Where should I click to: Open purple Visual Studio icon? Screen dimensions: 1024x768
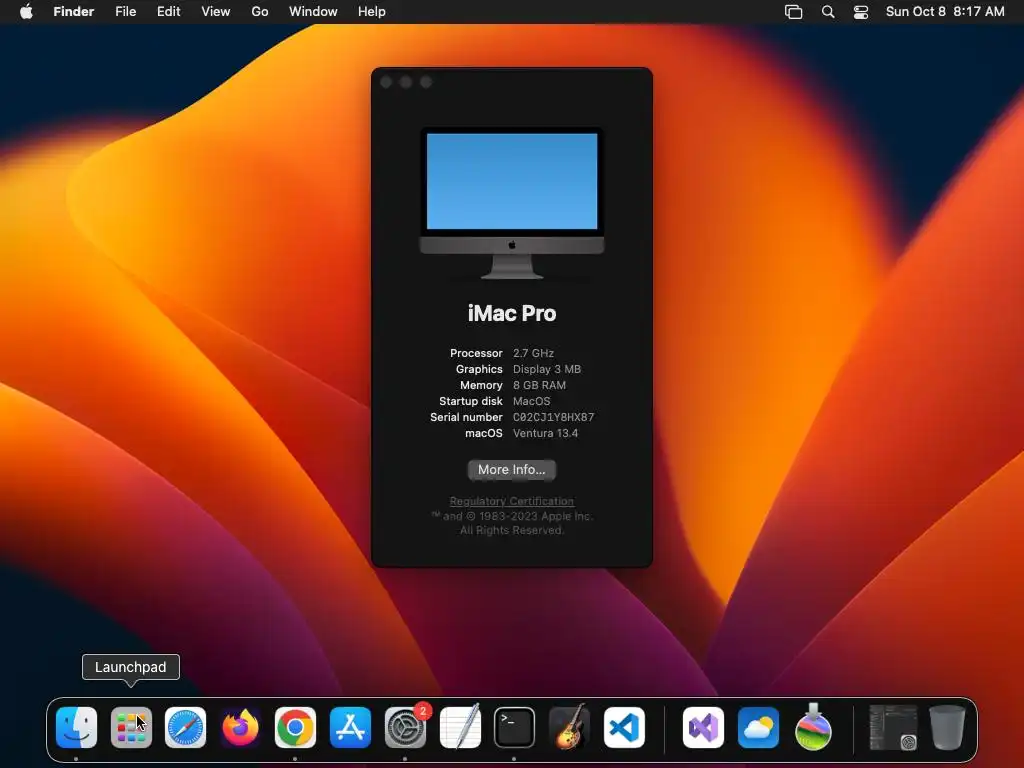pos(703,727)
